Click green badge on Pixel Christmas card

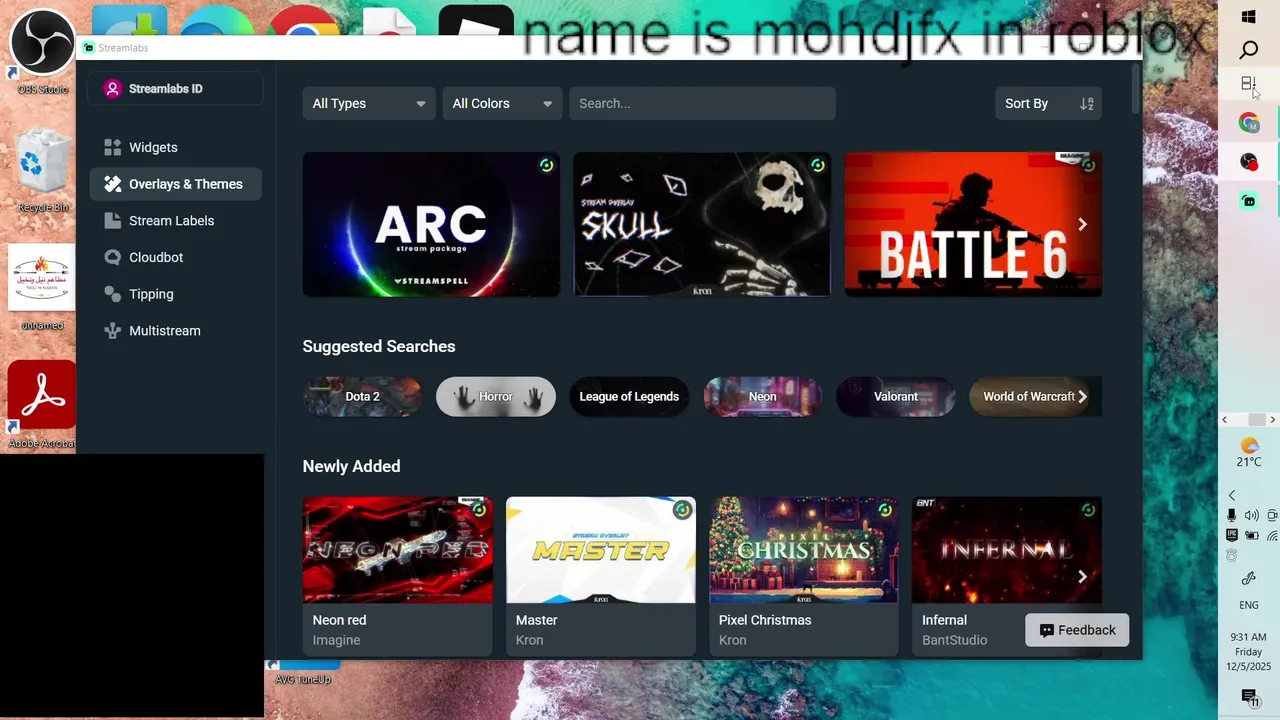885,510
